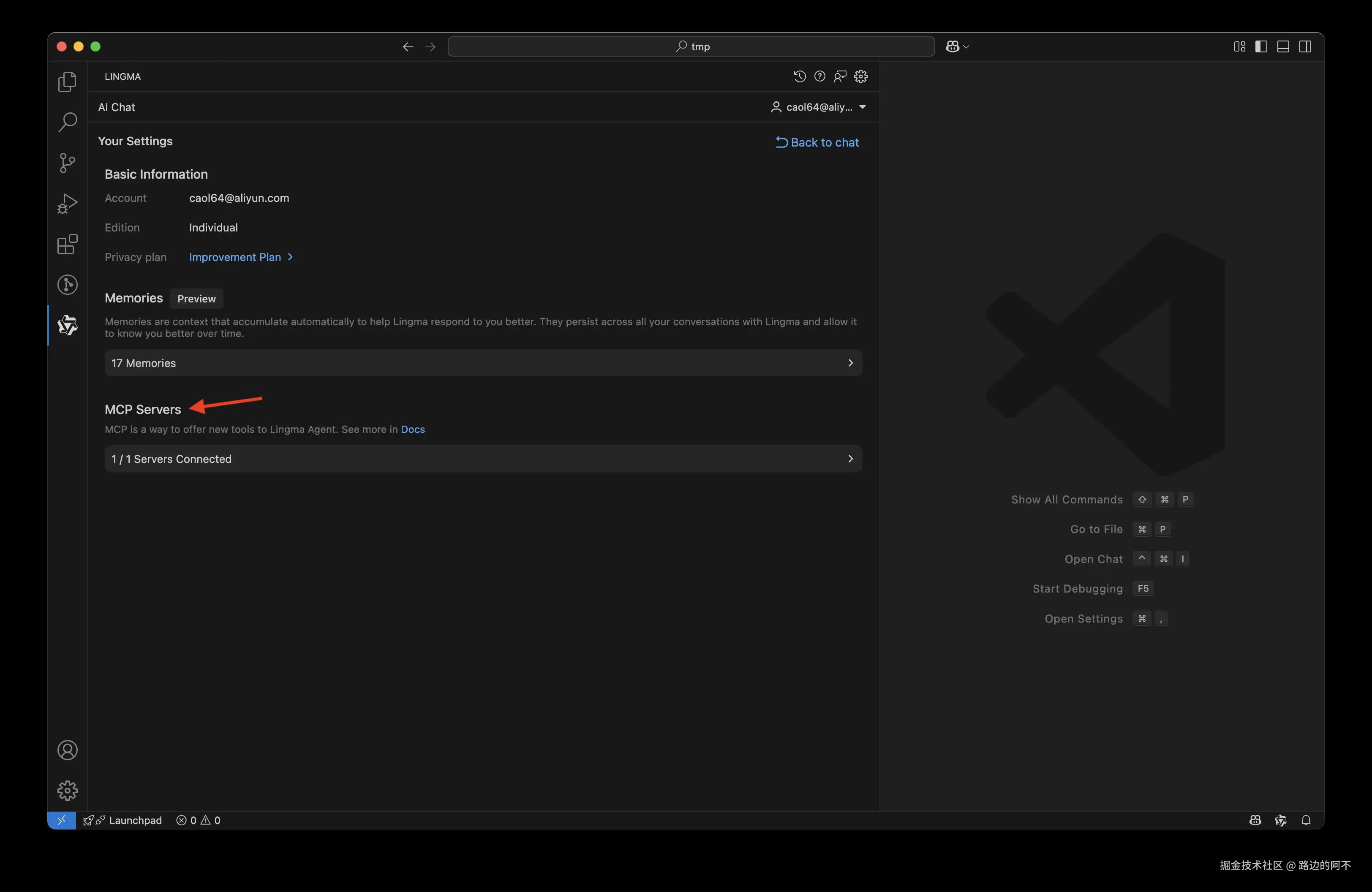Select the AI Chat tab

(x=117, y=107)
